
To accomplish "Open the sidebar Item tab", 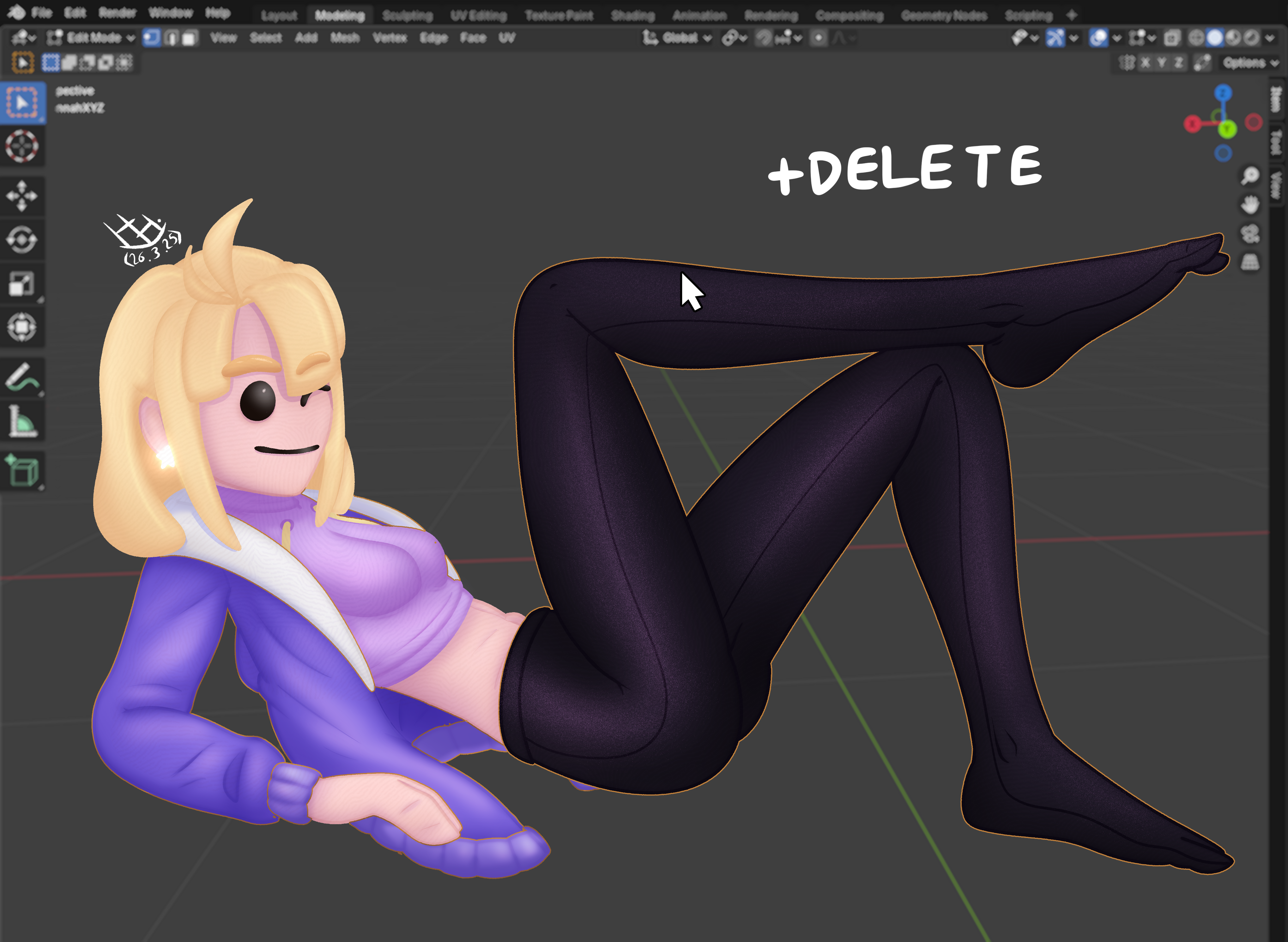I will click(x=1277, y=100).
